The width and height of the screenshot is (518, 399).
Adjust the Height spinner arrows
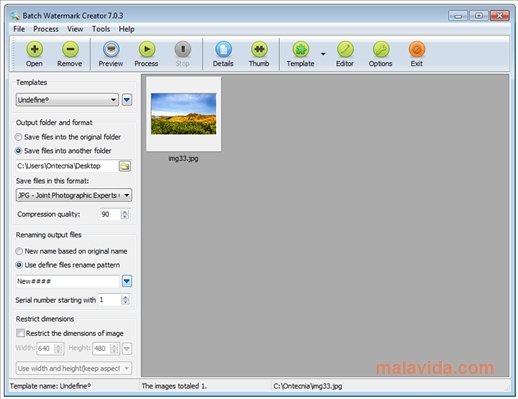(114, 349)
